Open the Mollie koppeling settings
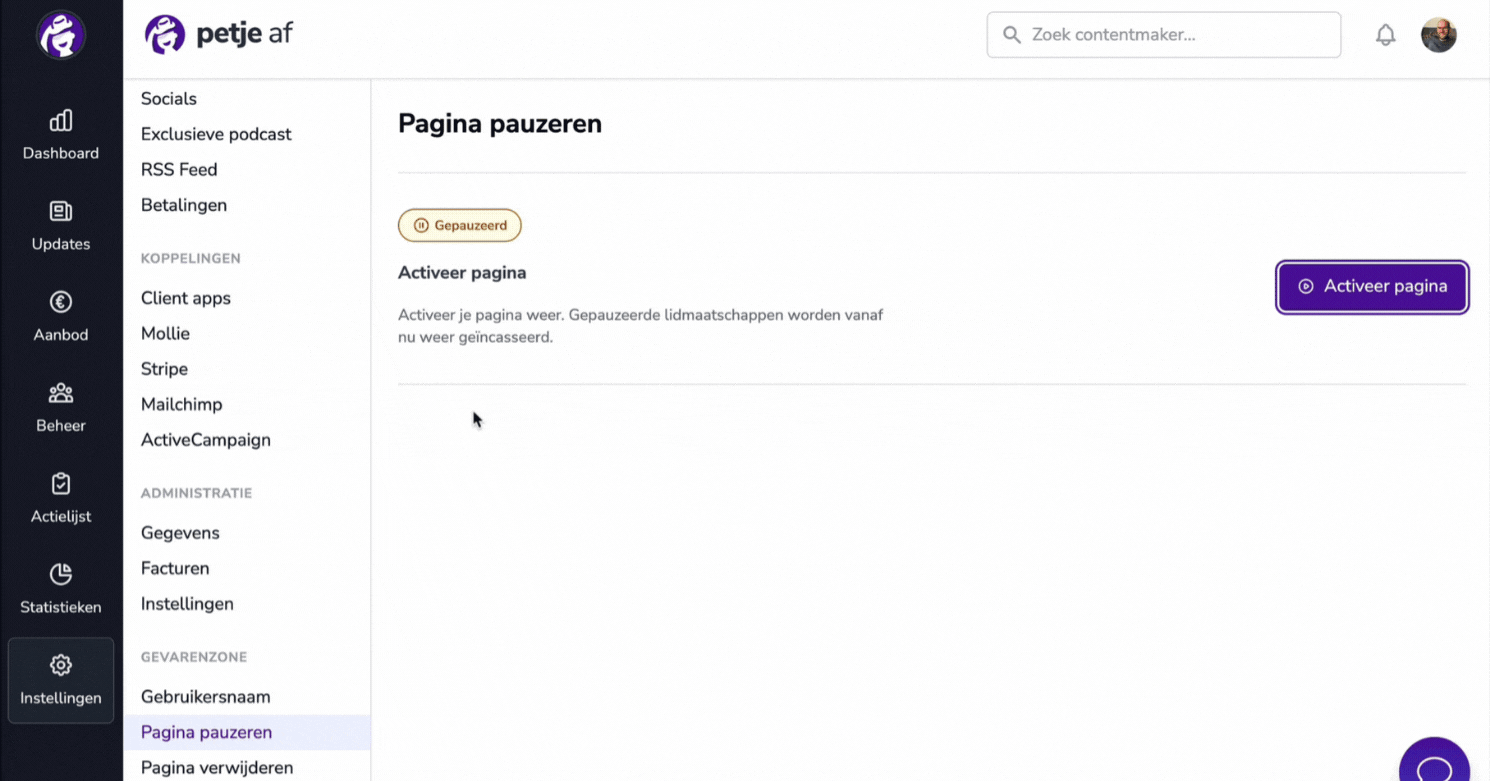Image resolution: width=1490 pixels, height=782 pixels. (x=165, y=334)
